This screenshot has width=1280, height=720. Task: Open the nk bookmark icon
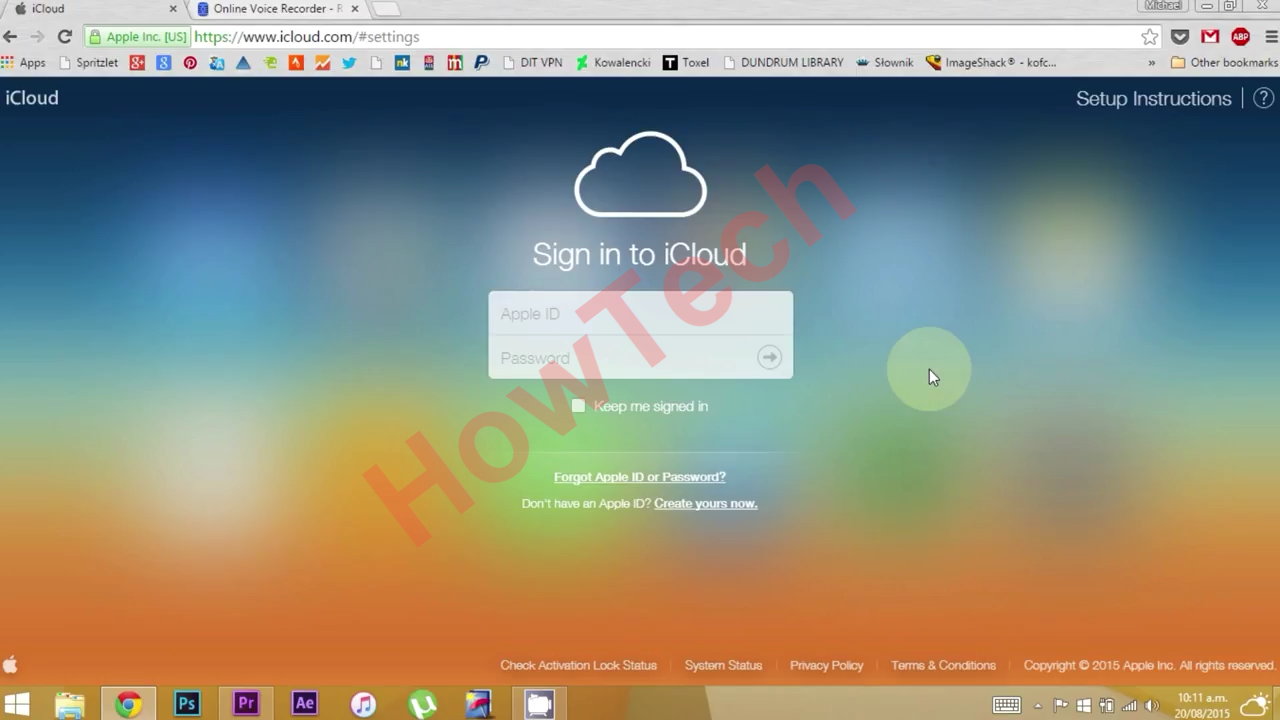pos(402,62)
